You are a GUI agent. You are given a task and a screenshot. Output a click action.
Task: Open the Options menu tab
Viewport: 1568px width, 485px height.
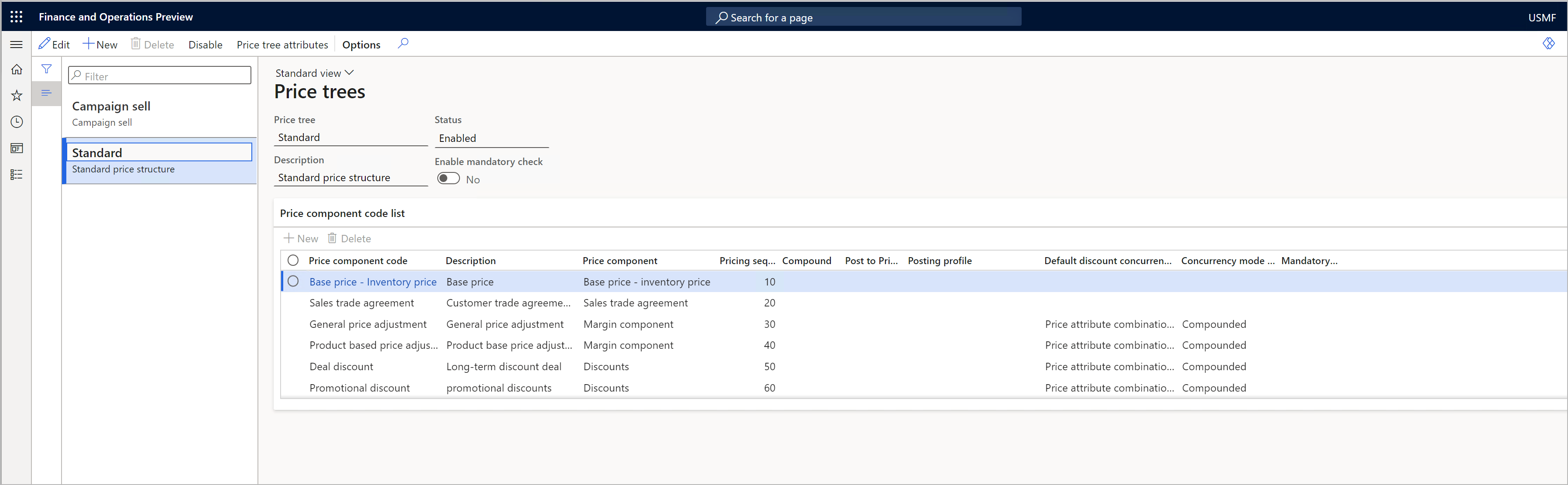pyautogui.click(x=361, y=45)
